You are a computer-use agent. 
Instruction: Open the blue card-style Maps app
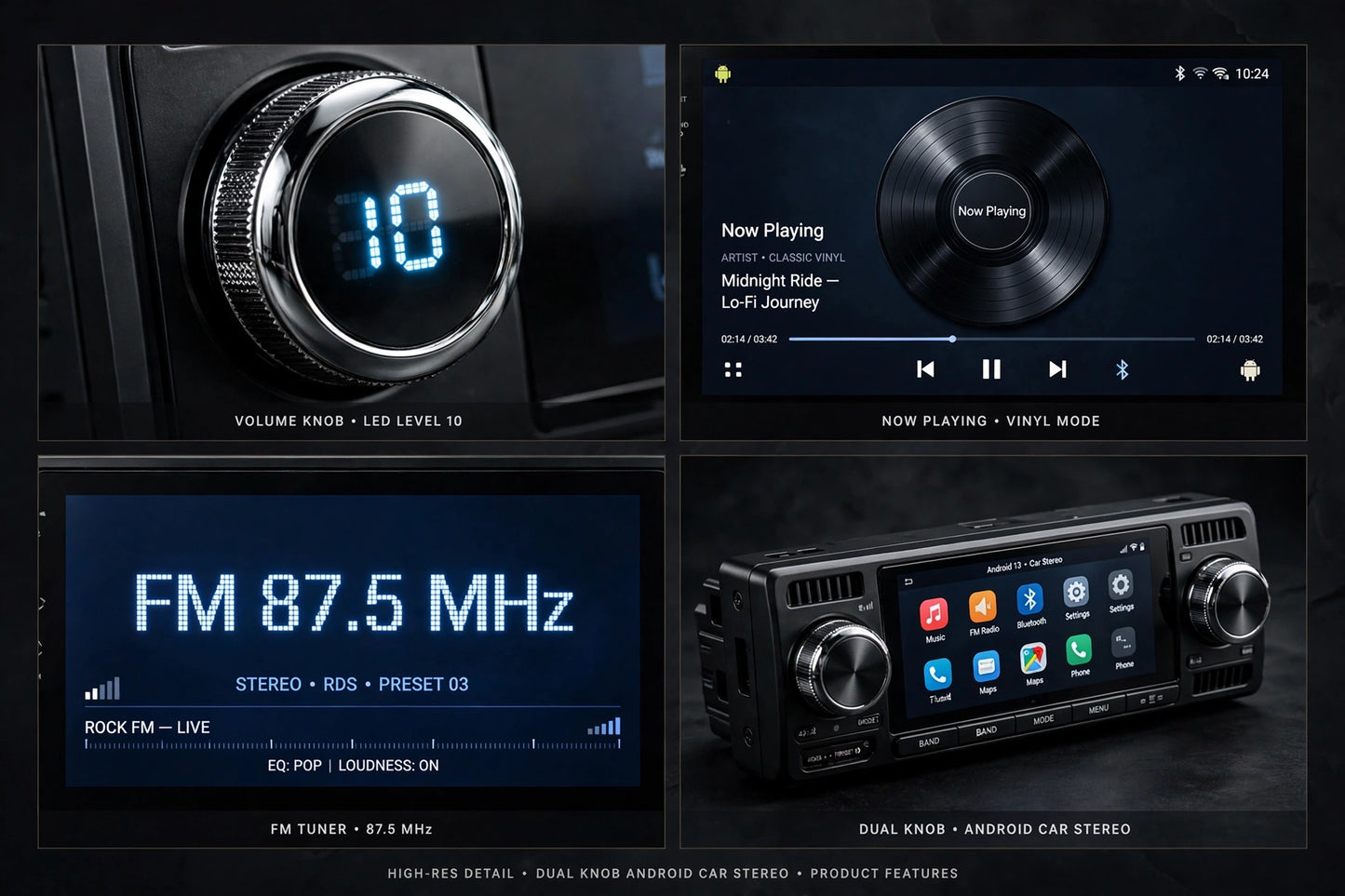(986, 667)
